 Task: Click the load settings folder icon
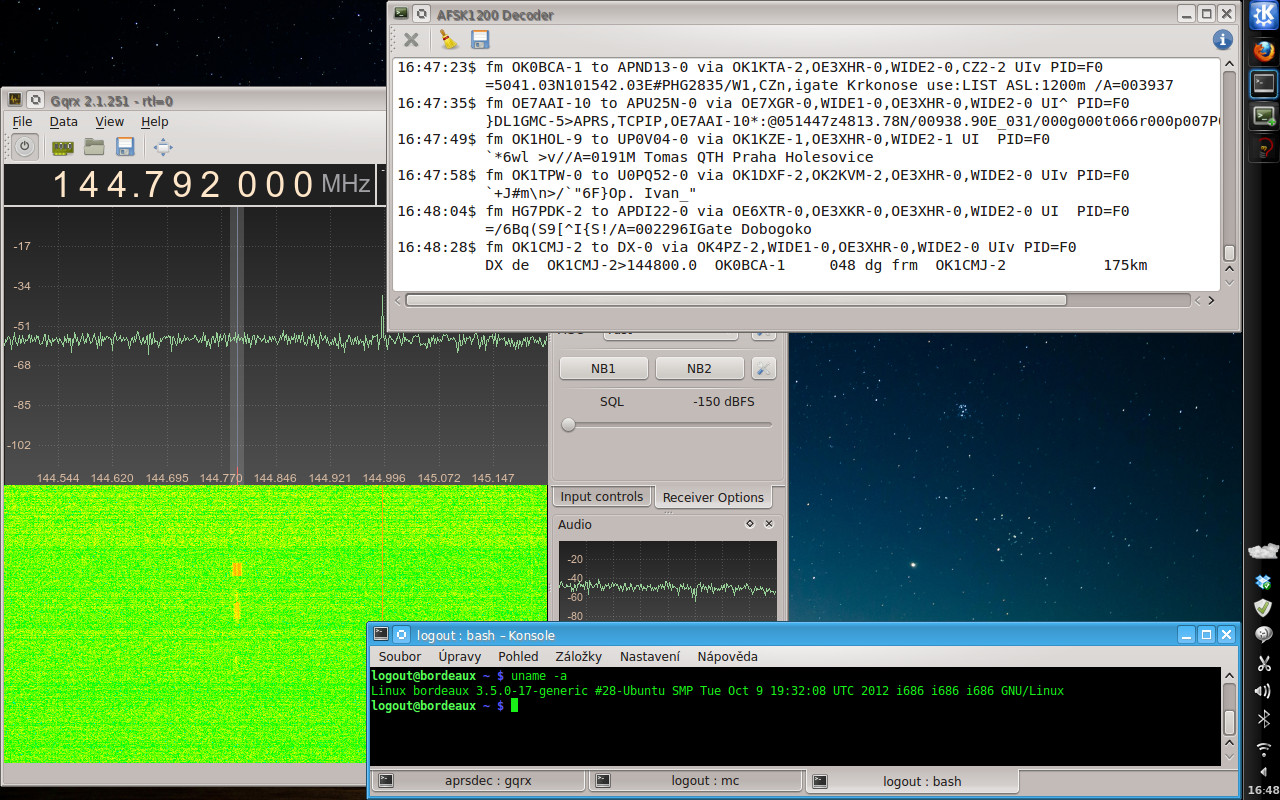(x=94, y=147)
